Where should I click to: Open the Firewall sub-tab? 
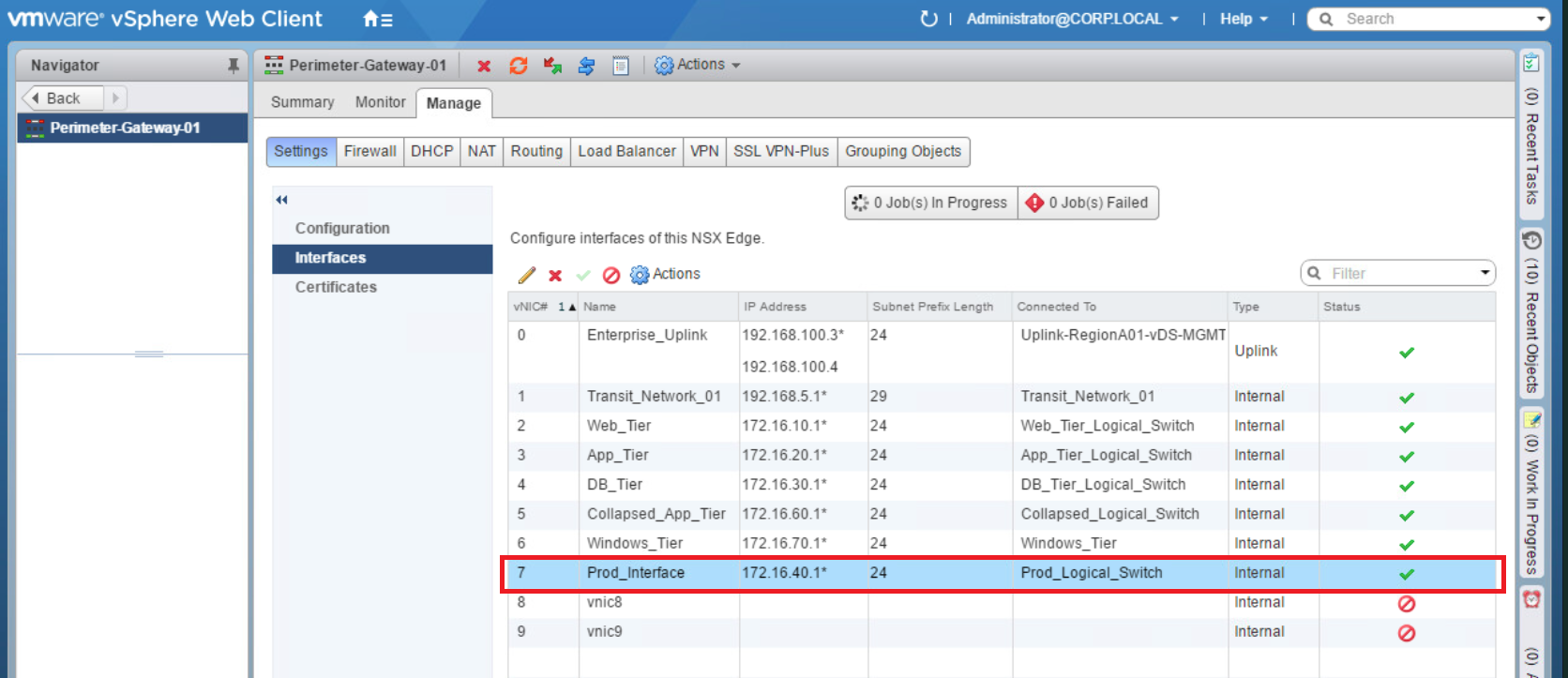(x=370, y=151)
